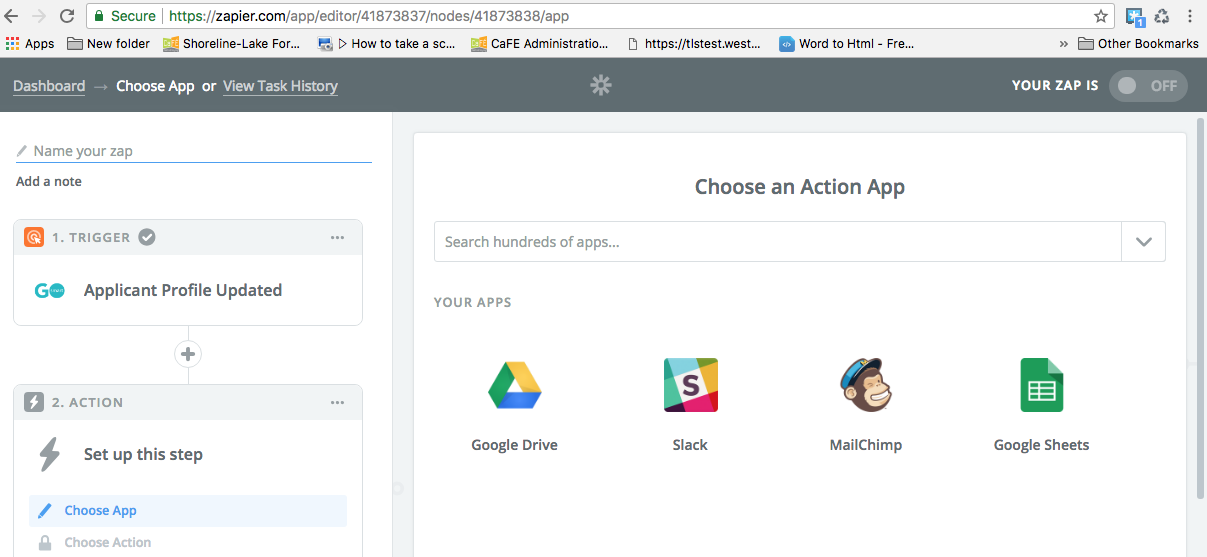This screenshot has height=557, width=1207.
Task: Open action step options ellipsis
Action: coord(338,402)
